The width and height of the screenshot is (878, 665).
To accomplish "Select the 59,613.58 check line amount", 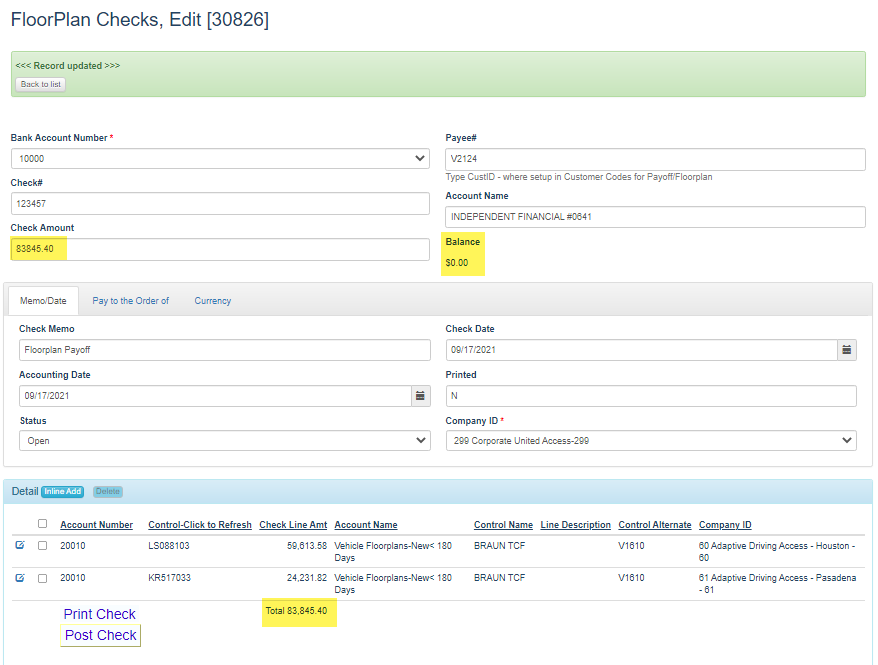I will 307,546.
